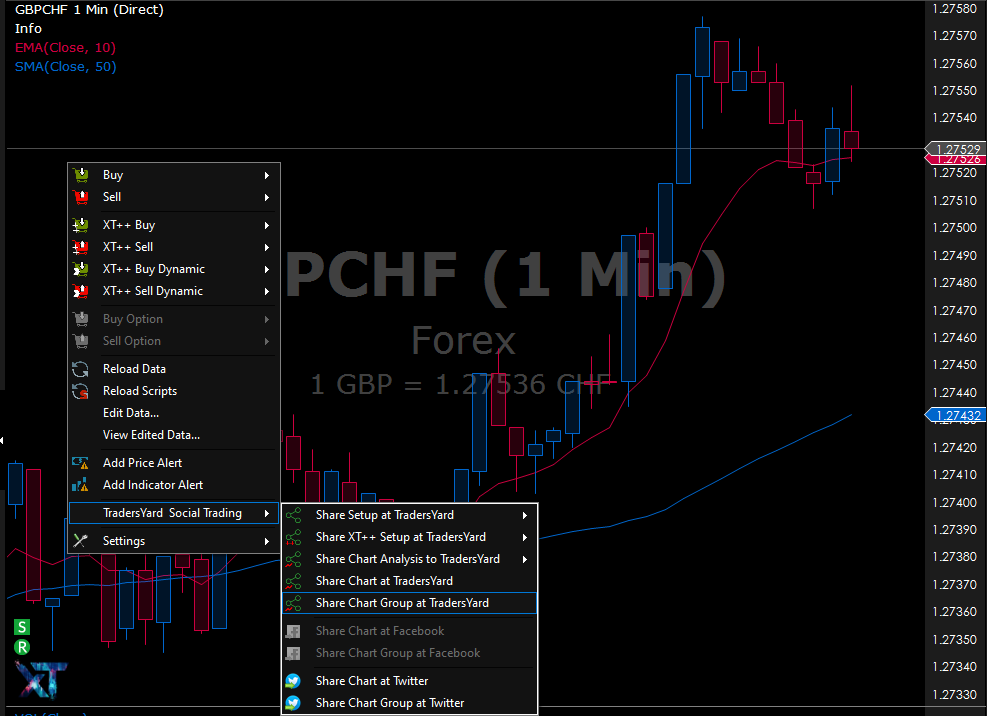Click the Share Chart Group TradersYard icon
Viewport: 987px width, 716px height.
click(x=293, y=603)
